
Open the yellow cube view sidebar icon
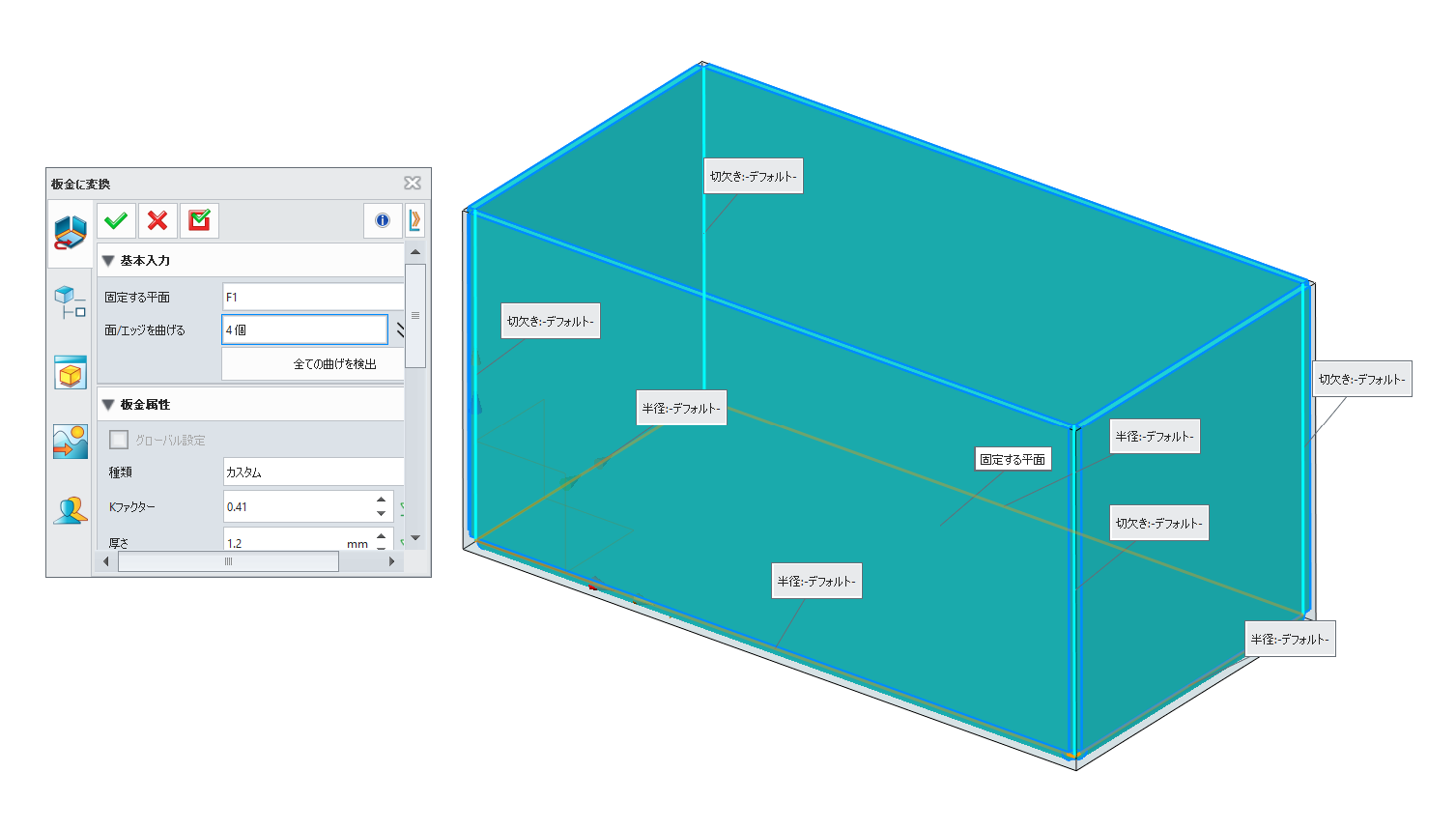(70, 373)
